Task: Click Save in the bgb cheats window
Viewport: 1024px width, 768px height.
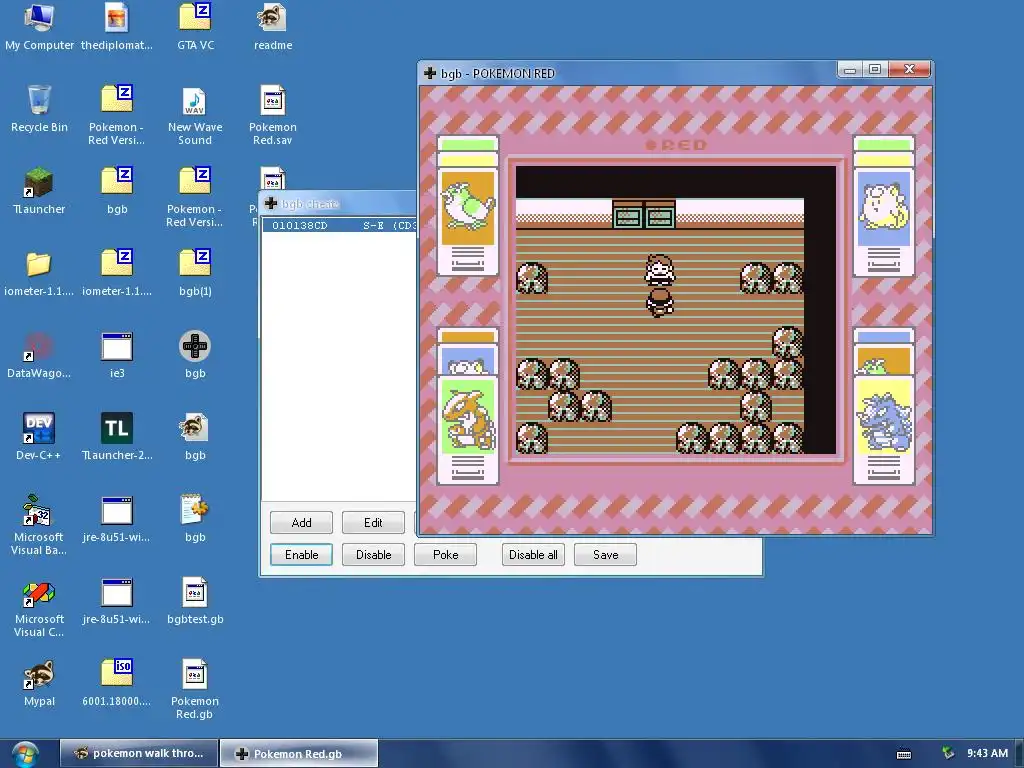Action: tap(605, 554)
